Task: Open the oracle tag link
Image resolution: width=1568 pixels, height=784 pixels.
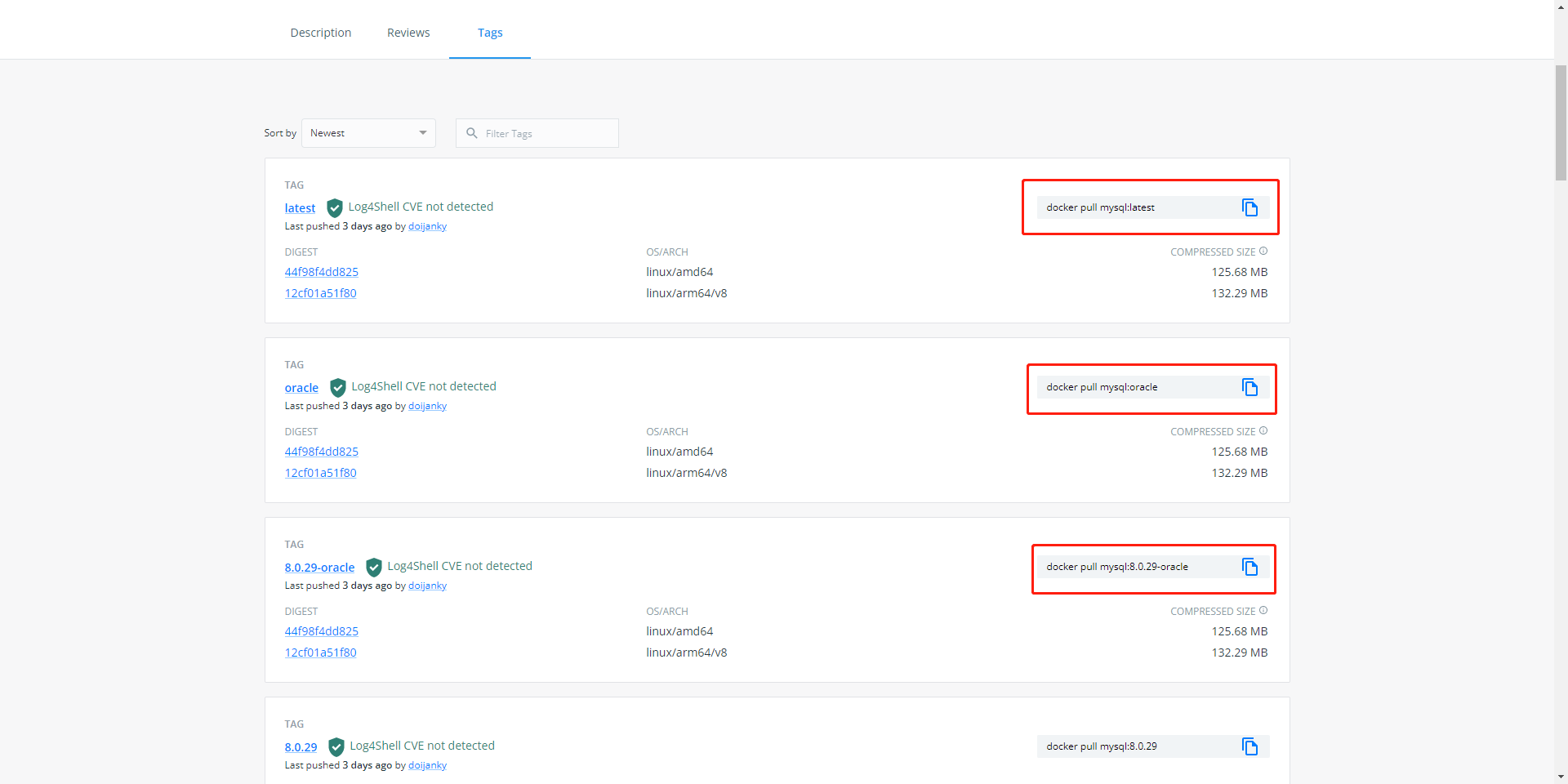Action: coord(301,388)
